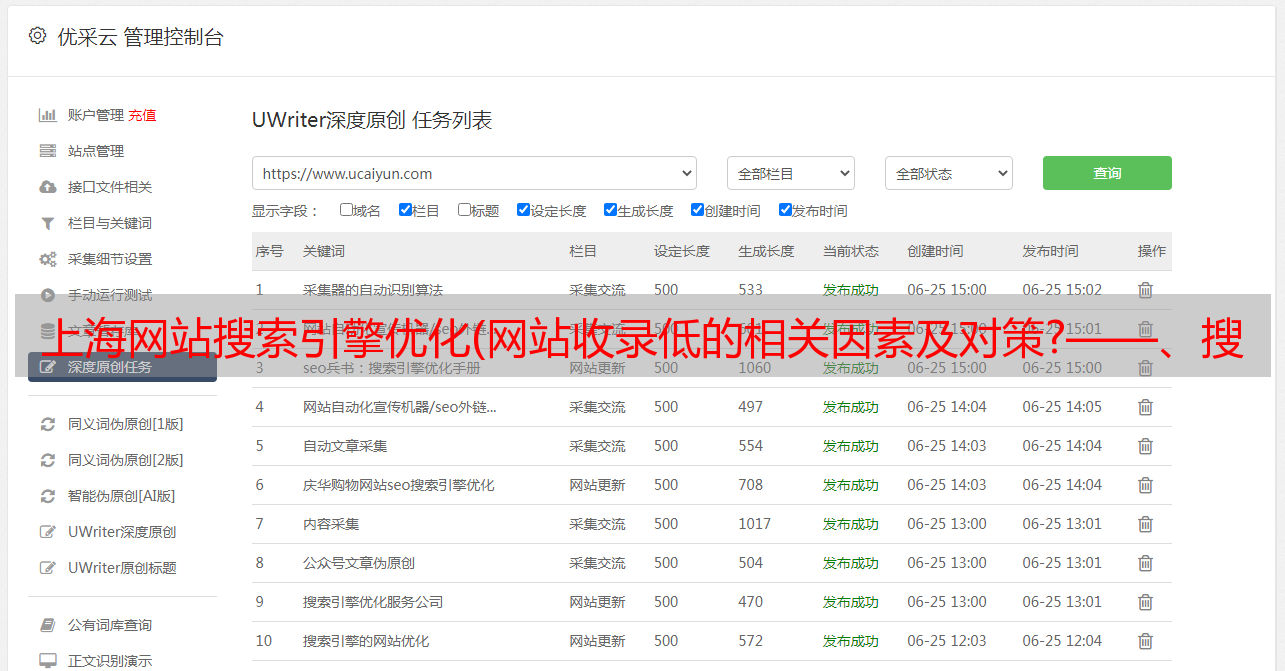Uncheck the 栏目 display field checkbox
This screenshot has width=1285, height=671.
(x=405, y=210)
